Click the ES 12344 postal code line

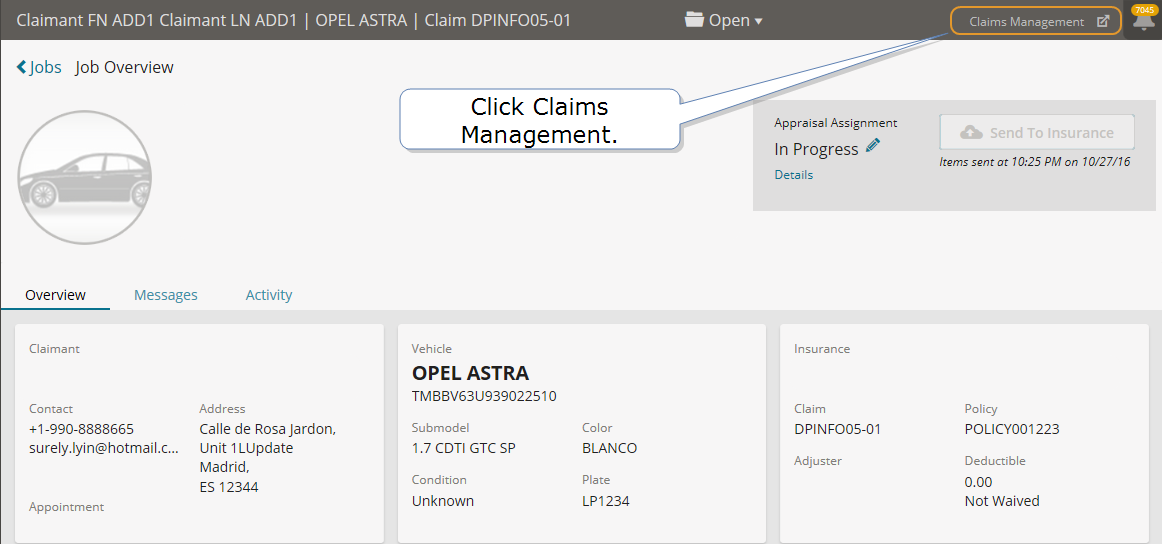point(229,487)
